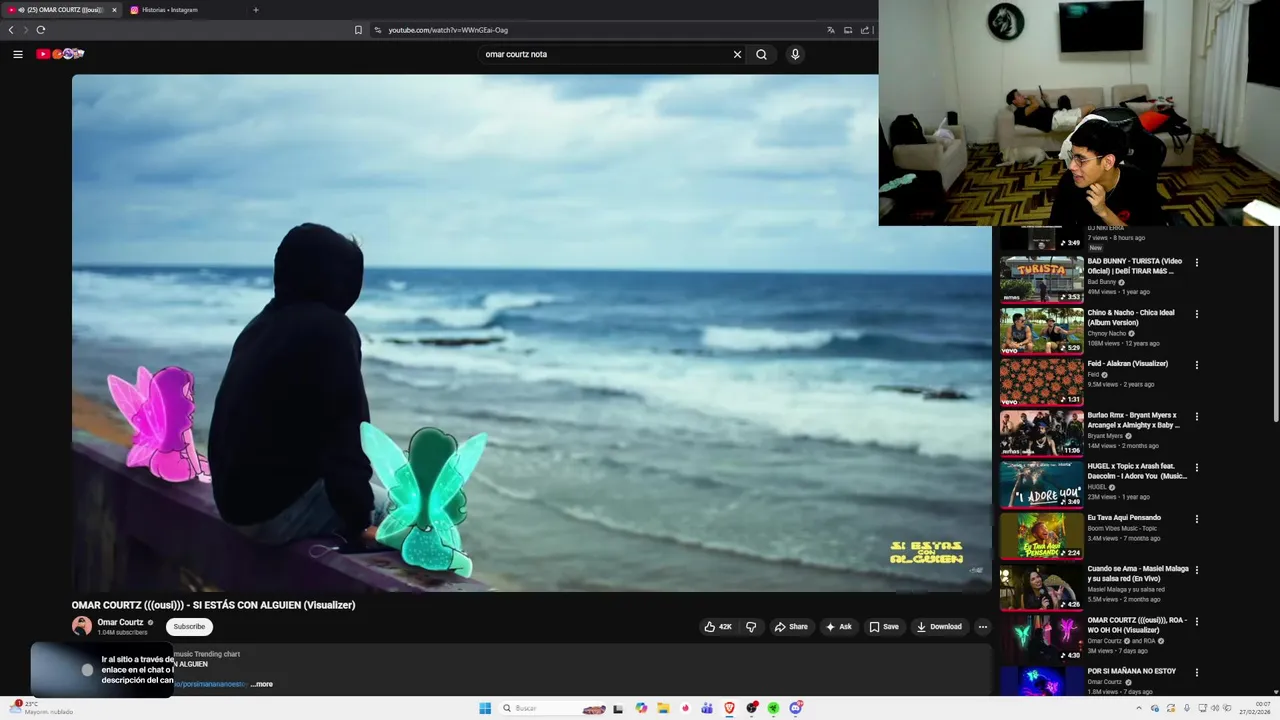Expand description with ...more

point(262,684)
